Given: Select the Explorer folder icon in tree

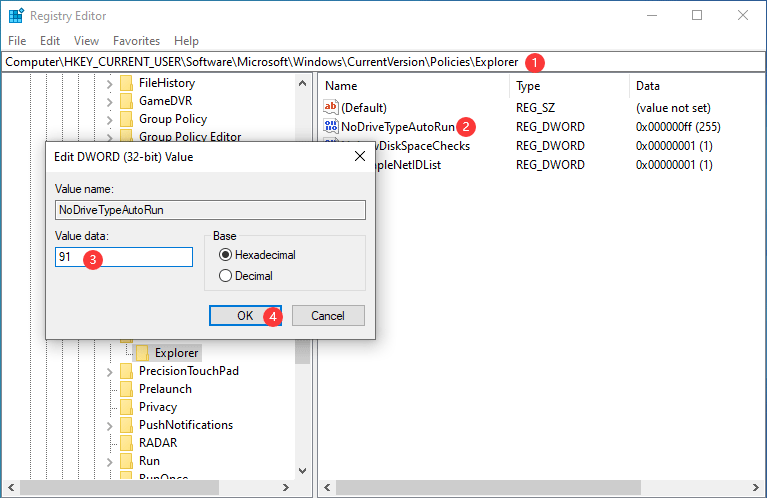Looking at the screenshot, I should (142, 353).
